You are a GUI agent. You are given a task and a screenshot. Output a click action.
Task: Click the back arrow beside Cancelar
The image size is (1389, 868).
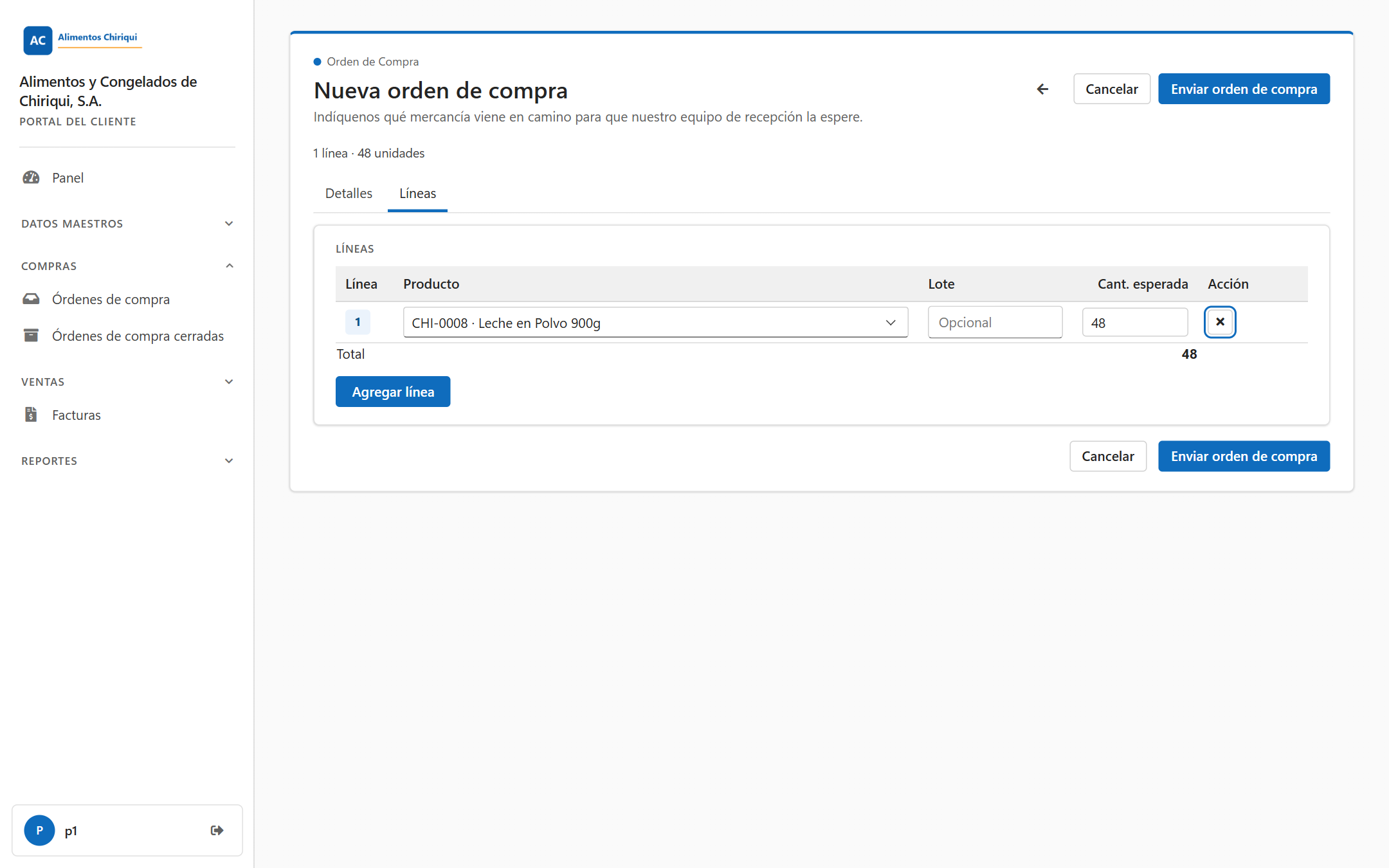(1042, 89)
